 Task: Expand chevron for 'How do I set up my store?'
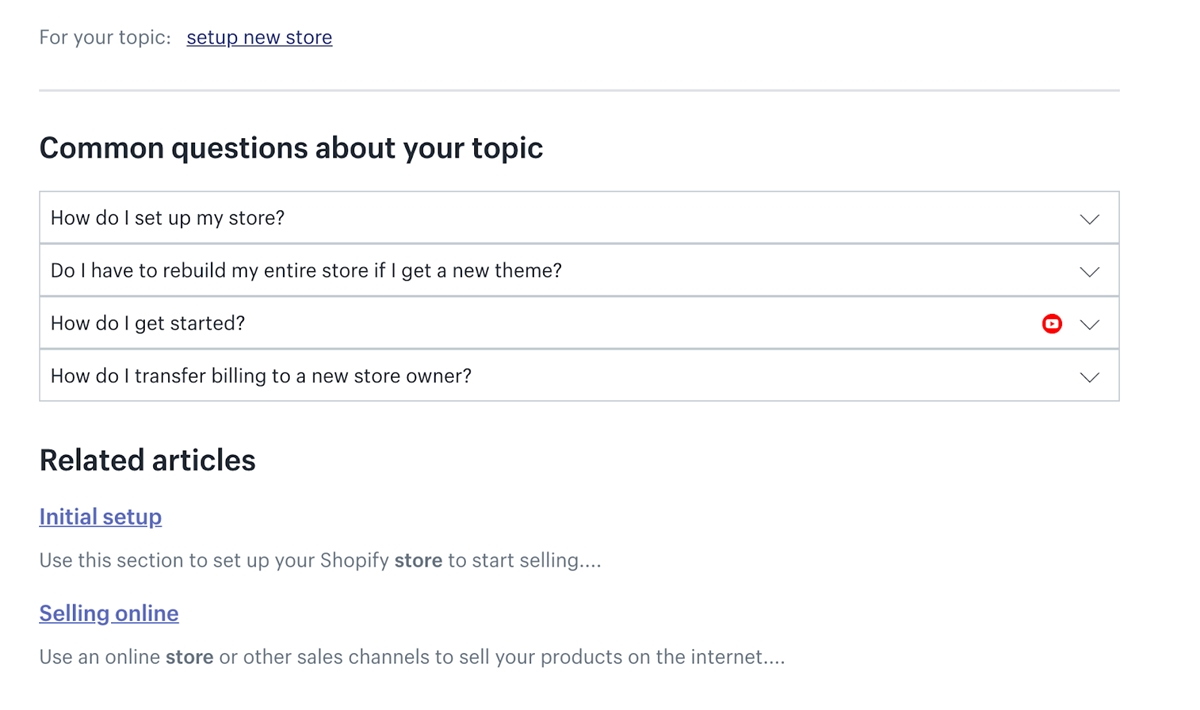pos(1089,219)
